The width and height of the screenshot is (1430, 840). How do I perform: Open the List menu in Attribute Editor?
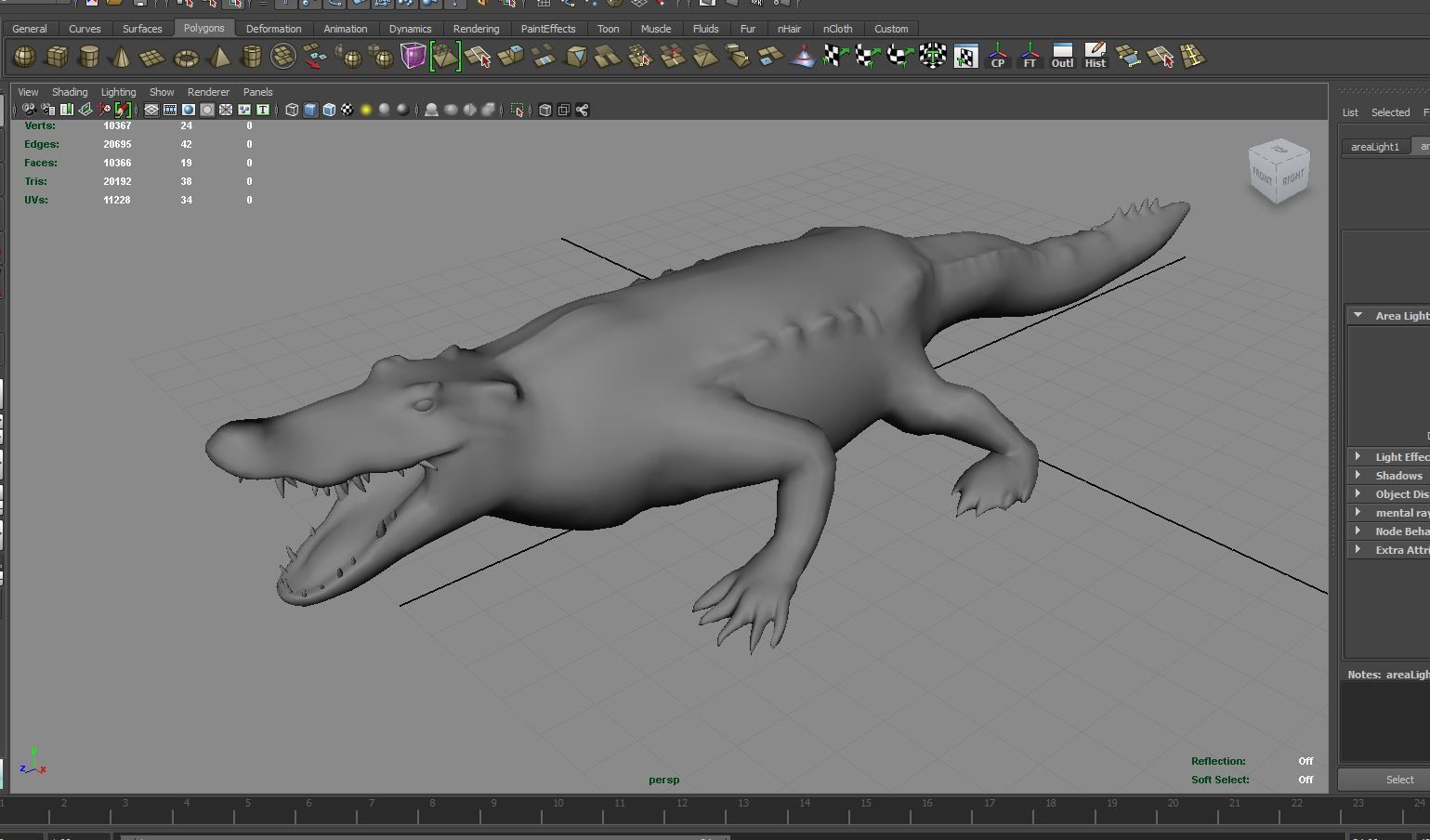tap(1350, 112)
